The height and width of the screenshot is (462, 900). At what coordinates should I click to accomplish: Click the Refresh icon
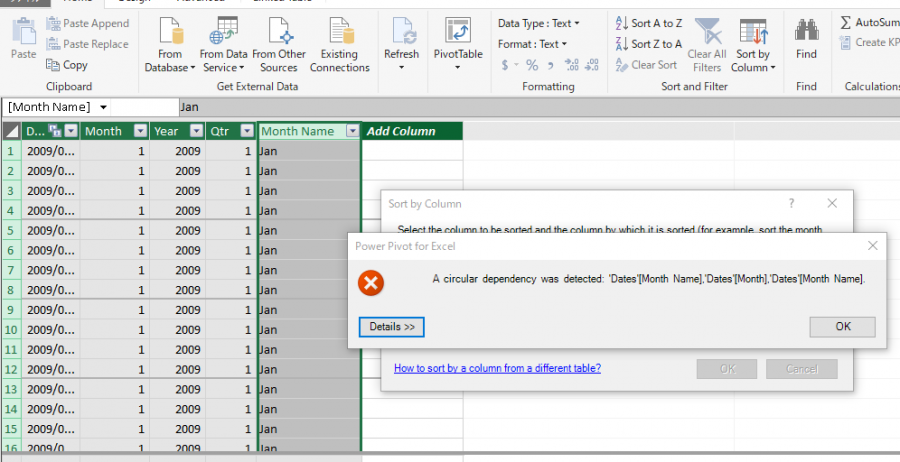(x=402, y=30)
